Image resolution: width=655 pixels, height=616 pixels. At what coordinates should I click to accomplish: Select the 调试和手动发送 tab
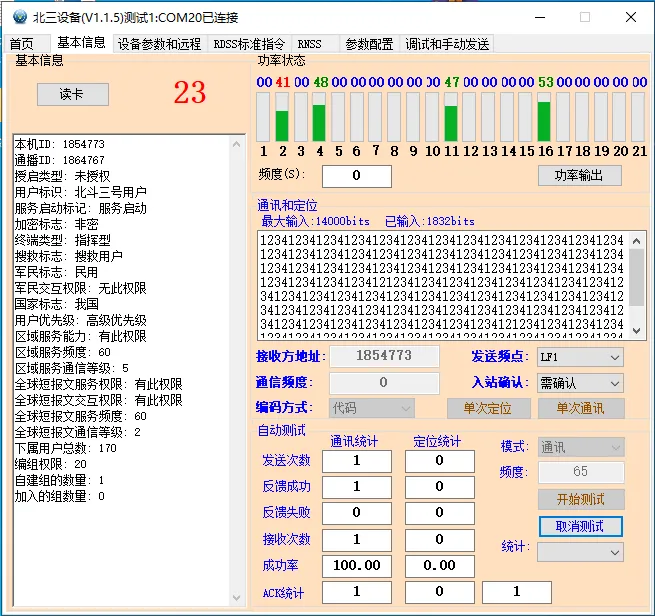(x=447, y=44)
